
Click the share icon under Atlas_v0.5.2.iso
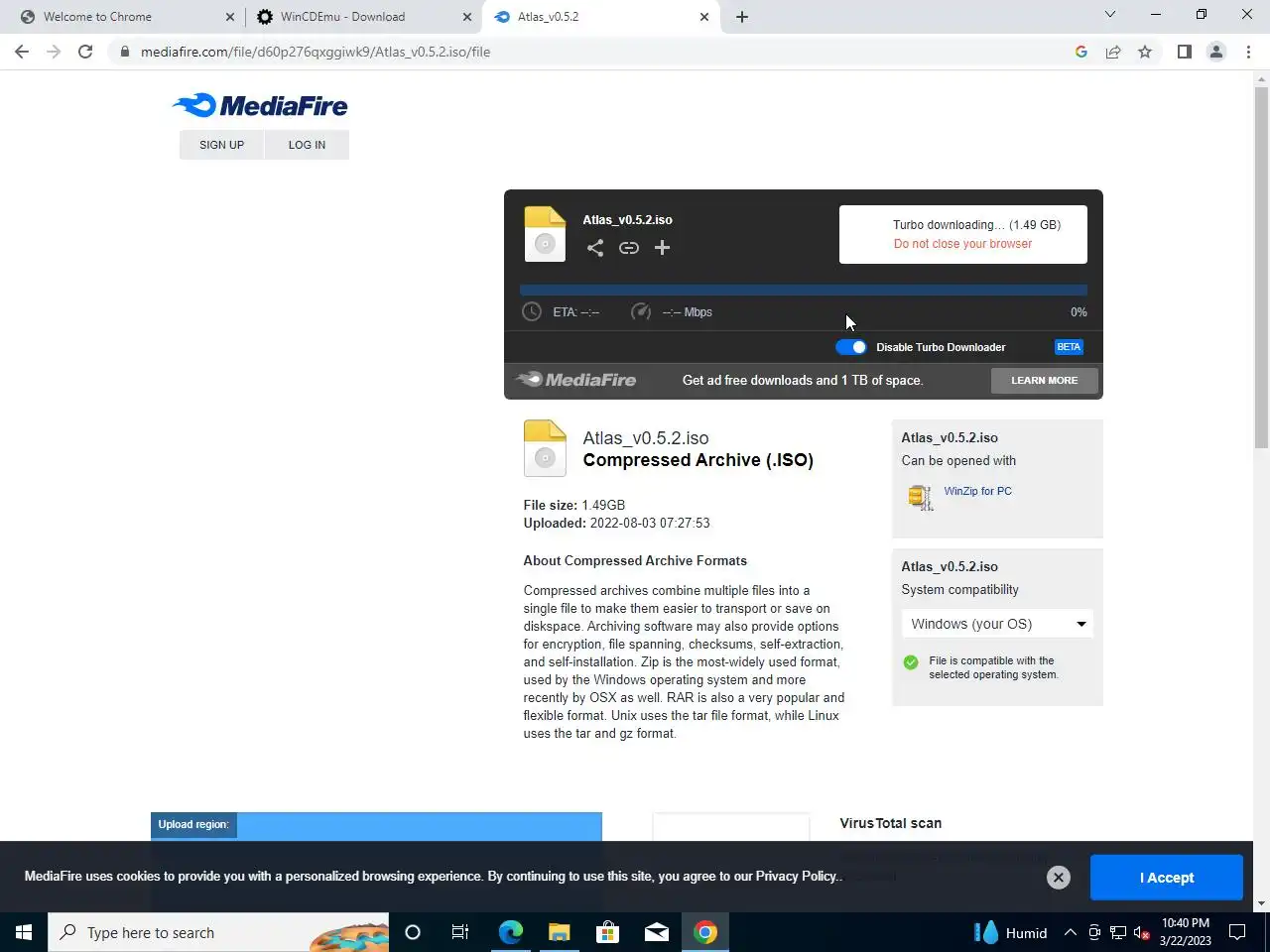click(x=594, y=248)
